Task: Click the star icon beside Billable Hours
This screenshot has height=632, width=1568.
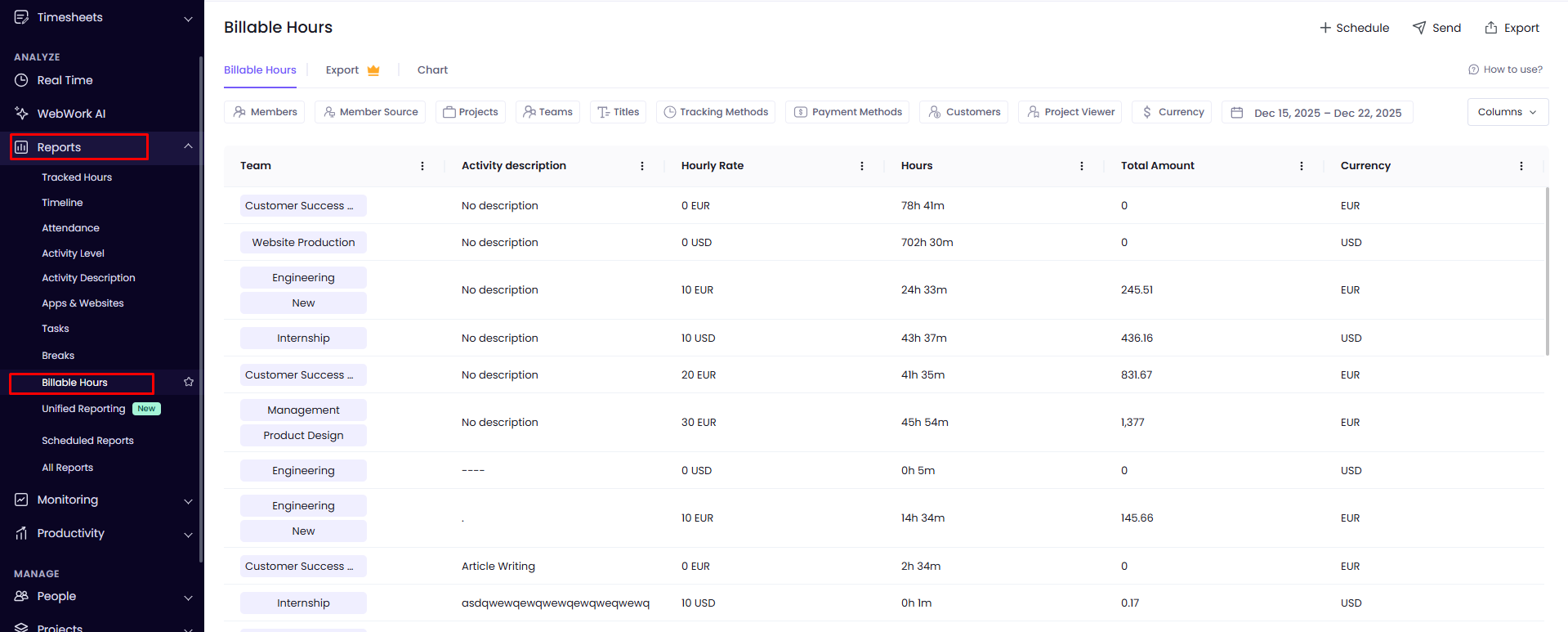Action: [189, 382]
